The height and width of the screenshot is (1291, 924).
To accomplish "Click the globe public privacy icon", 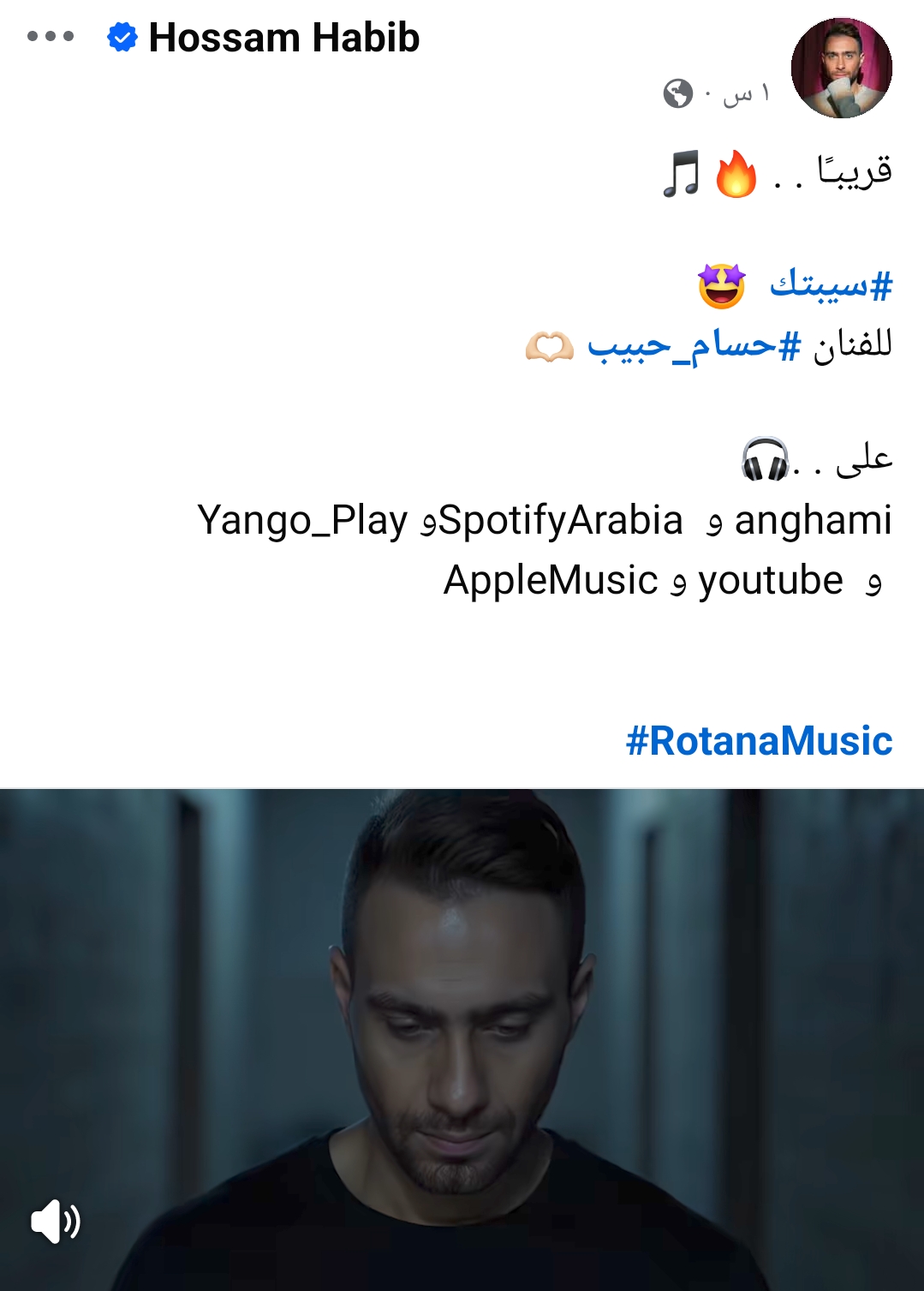I will [677, 93].
